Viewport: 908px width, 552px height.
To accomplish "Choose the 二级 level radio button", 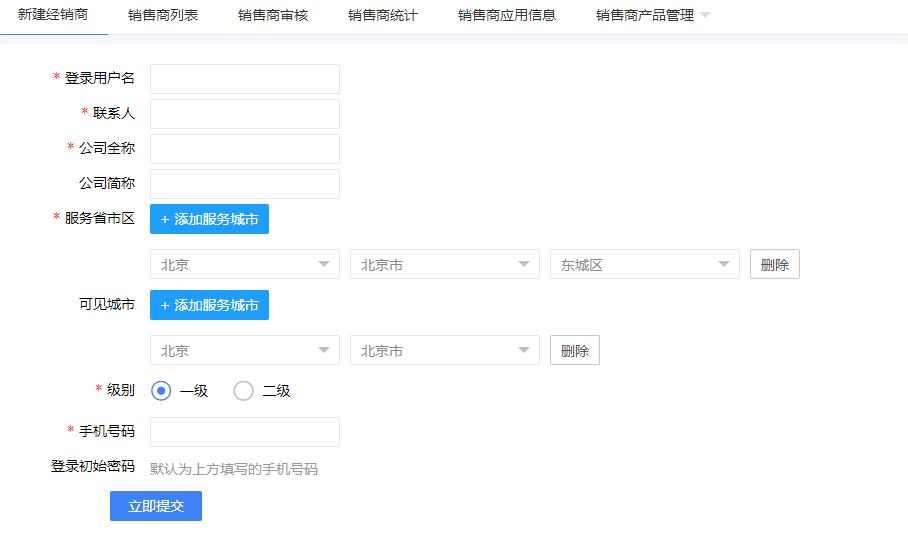I will tap(243, 391).
